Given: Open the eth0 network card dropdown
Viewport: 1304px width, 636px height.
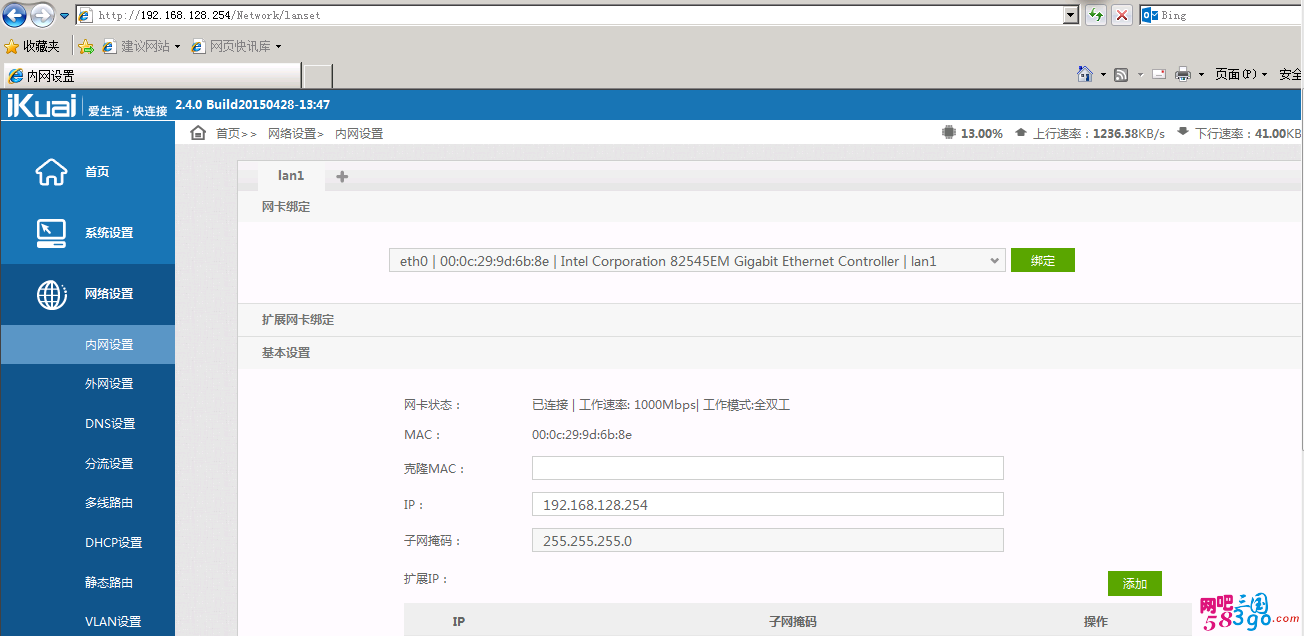Looking at the screenshot, I should (x=696, y=261).
